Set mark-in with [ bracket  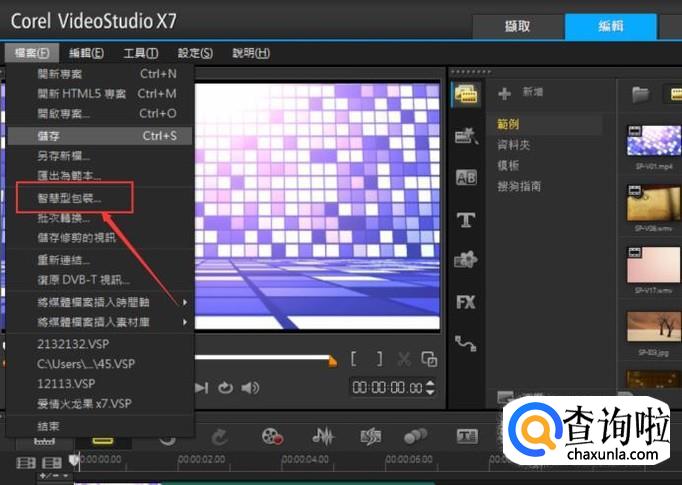(x=354, y=359)
